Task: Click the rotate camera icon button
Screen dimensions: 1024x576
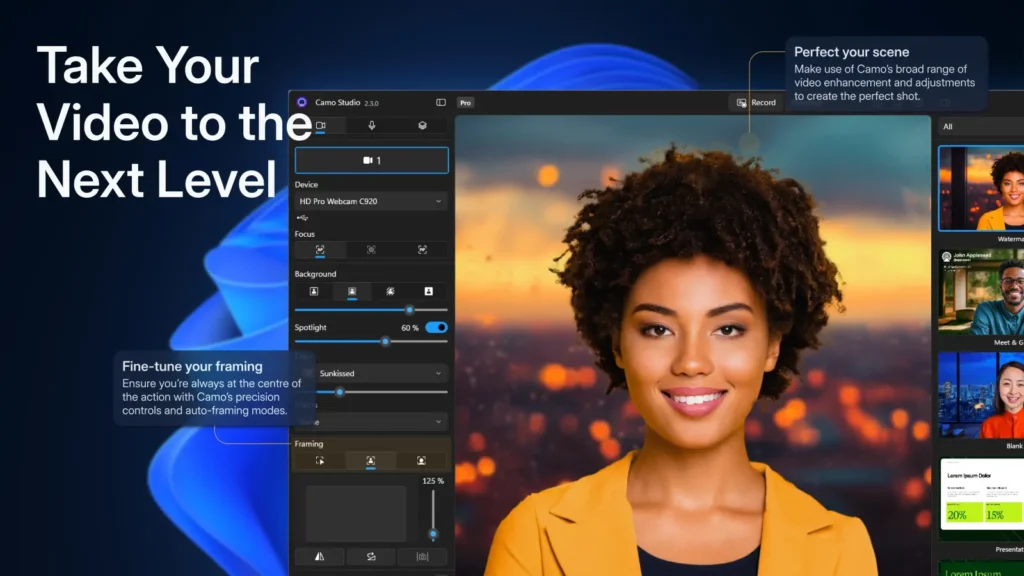Action: [371, 557]
